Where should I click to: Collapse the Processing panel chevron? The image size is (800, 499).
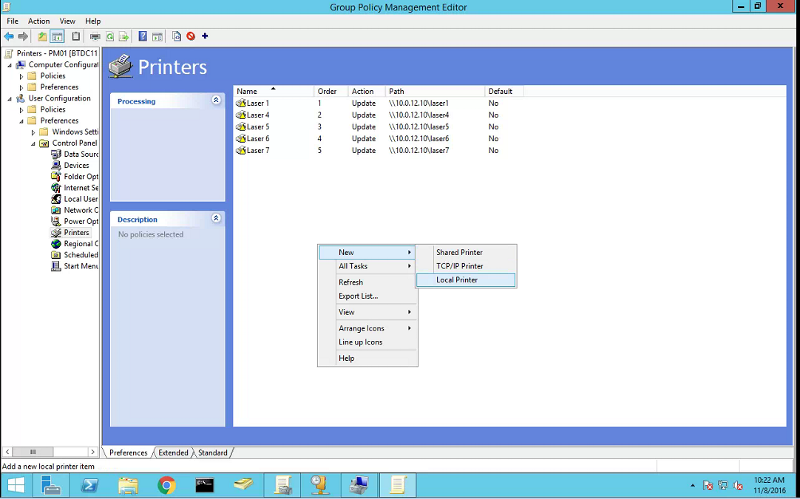click(x=216, y=101)
